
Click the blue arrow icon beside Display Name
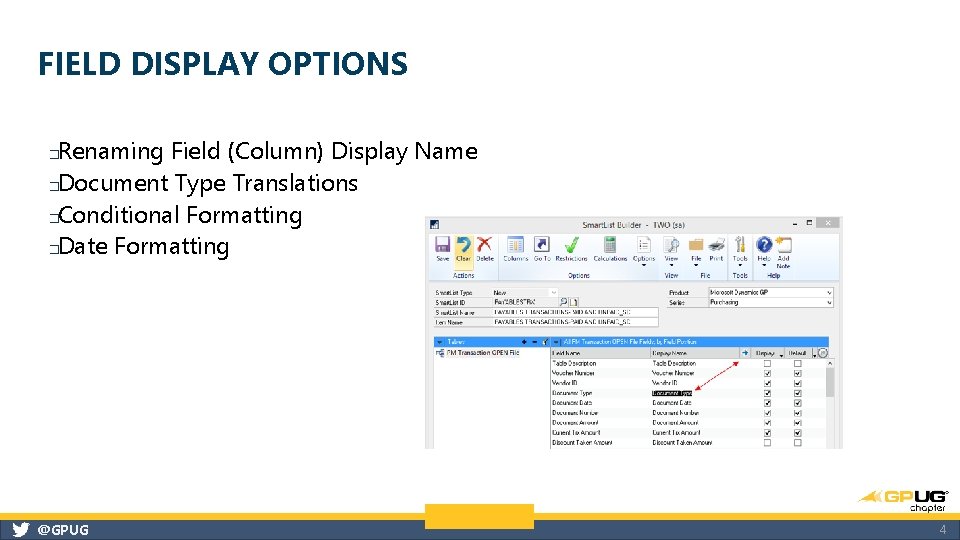[x=745, y=353]
